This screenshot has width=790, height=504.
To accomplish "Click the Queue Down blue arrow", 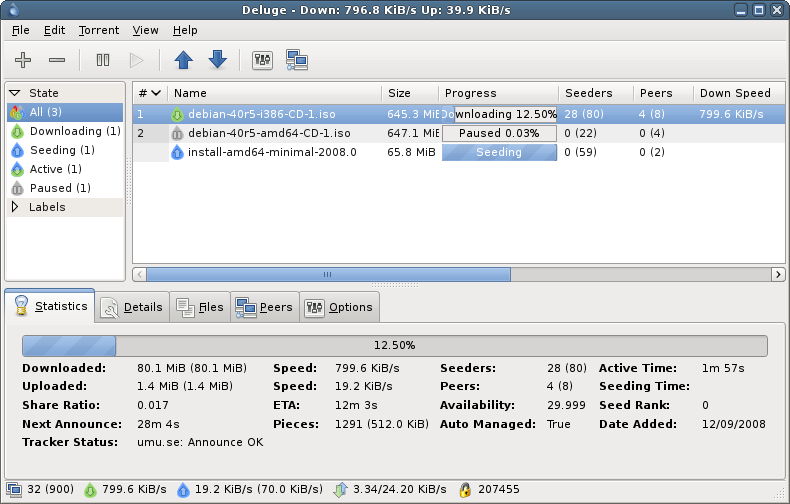I will click(217, 60).
